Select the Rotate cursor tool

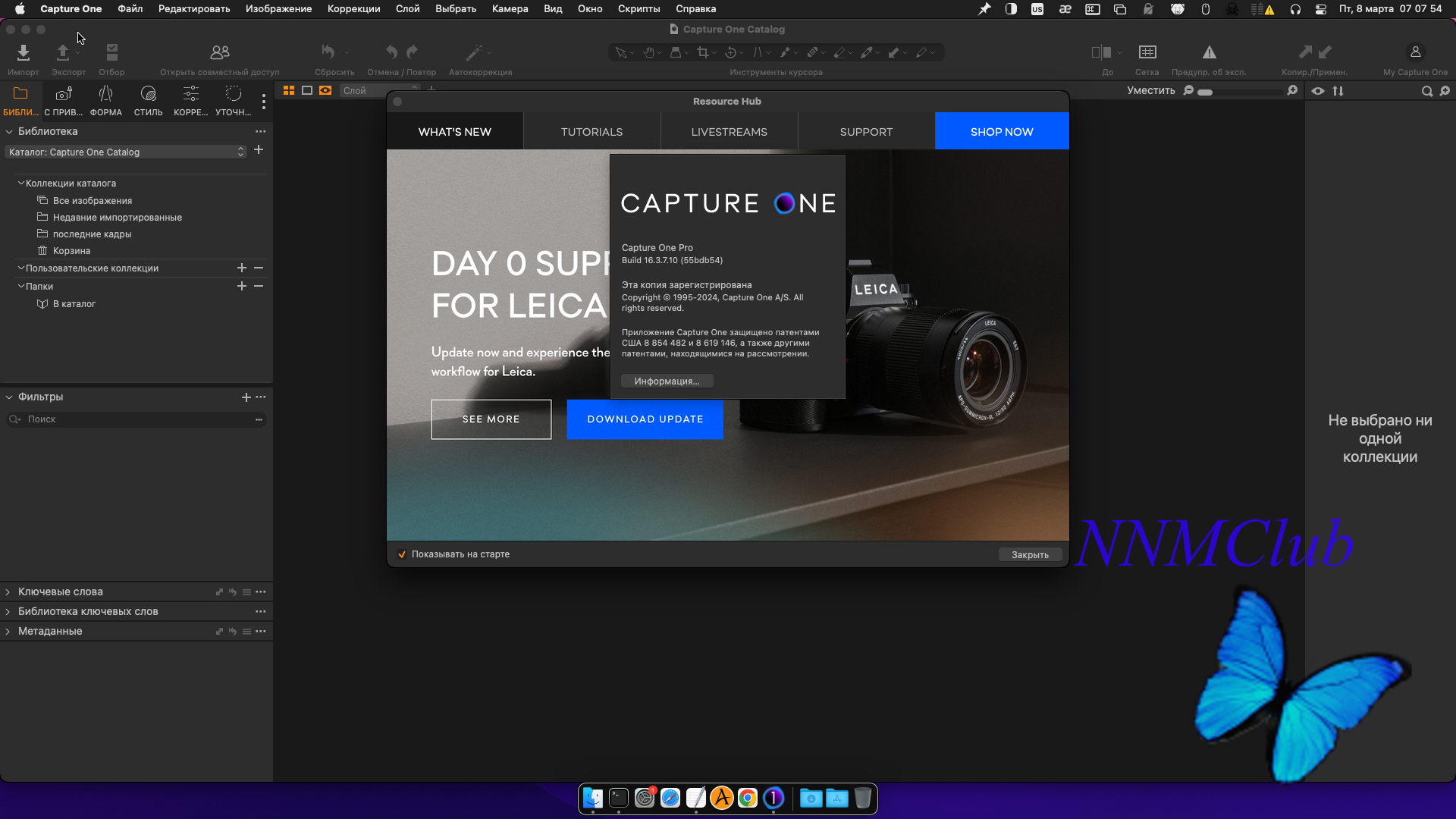pos(730,52)
